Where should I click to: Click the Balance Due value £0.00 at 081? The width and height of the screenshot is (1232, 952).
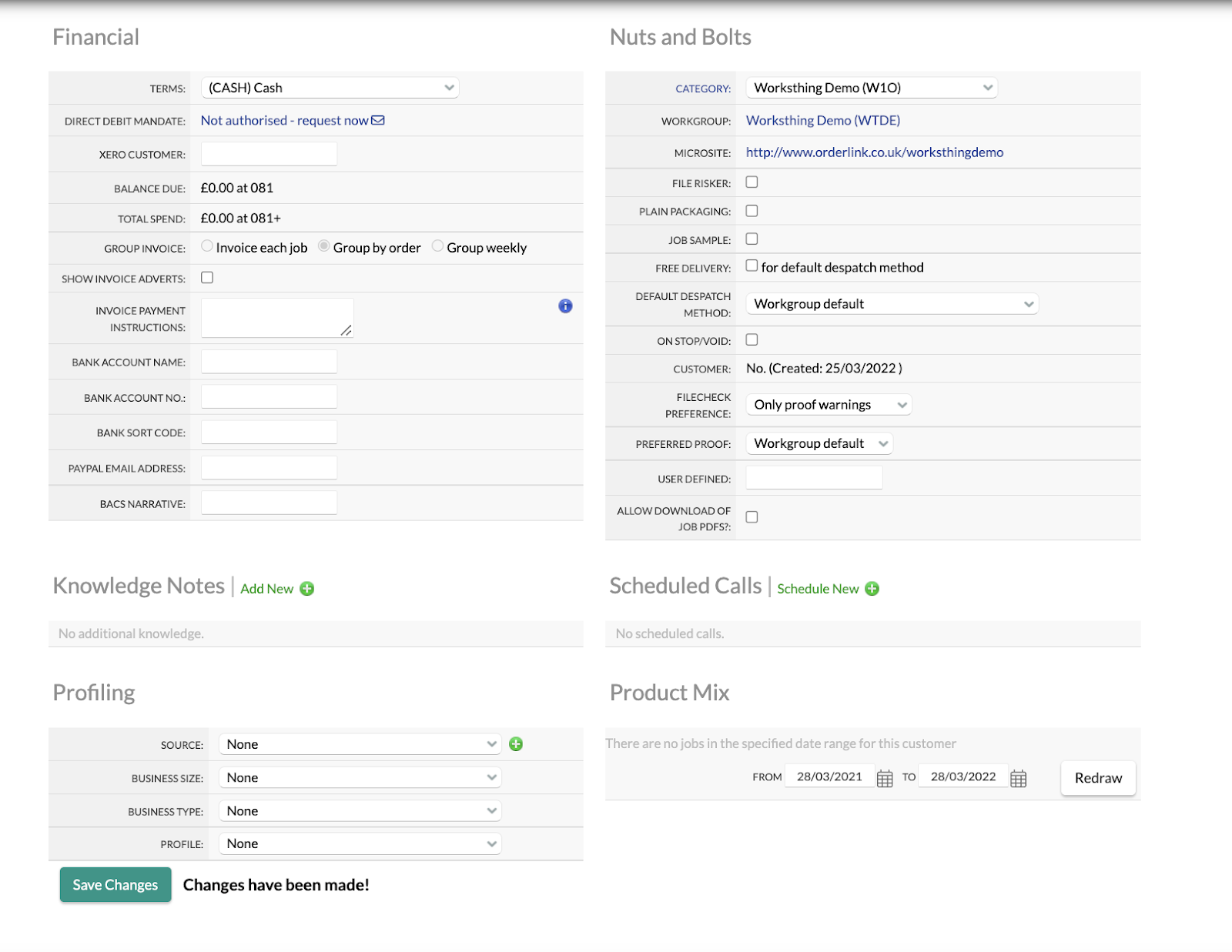tap(237, 188)
